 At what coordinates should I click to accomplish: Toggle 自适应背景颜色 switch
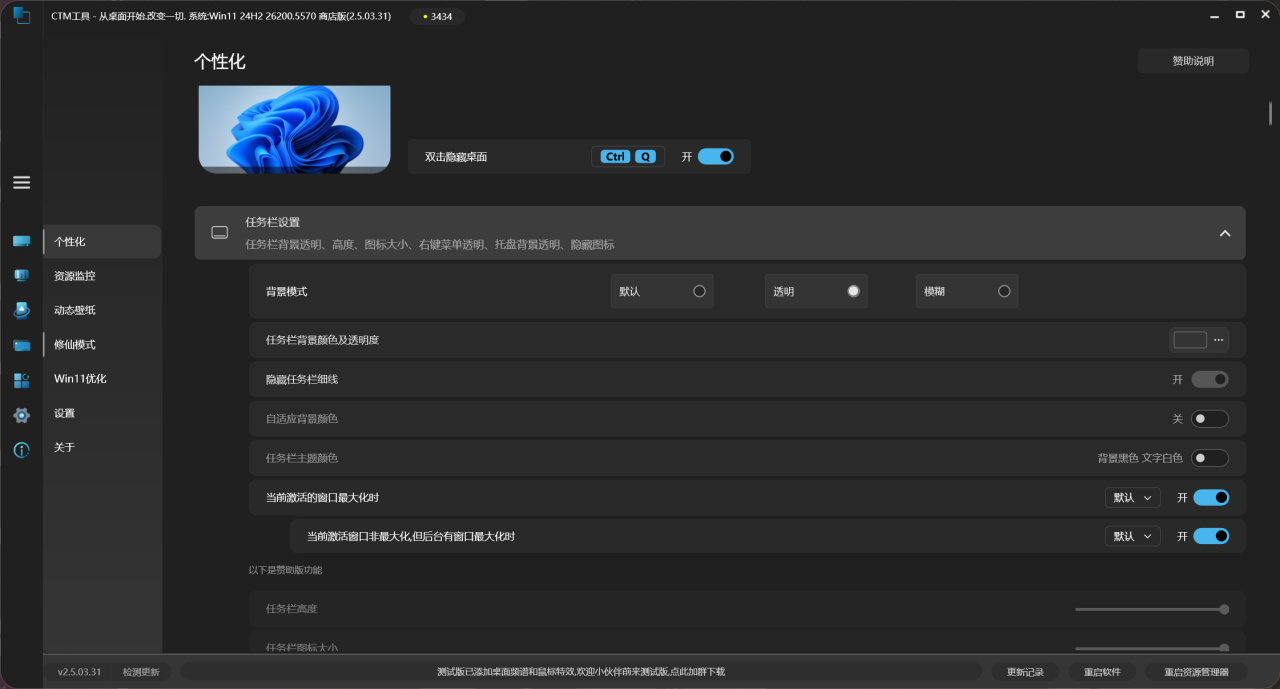click(x=1210, y=419)
